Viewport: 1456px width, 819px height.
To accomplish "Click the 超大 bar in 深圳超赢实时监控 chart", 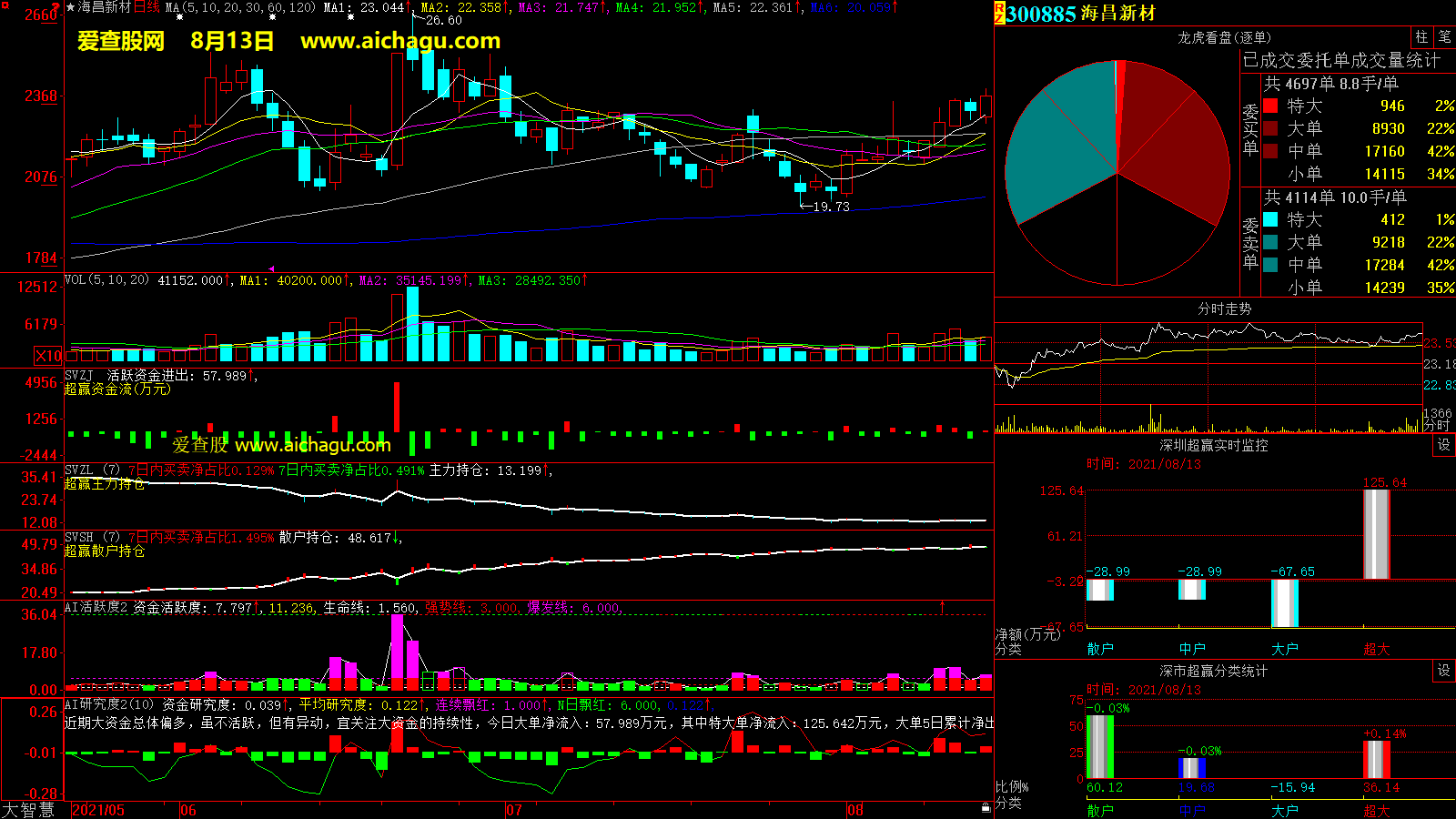I will pos(1376,534).
